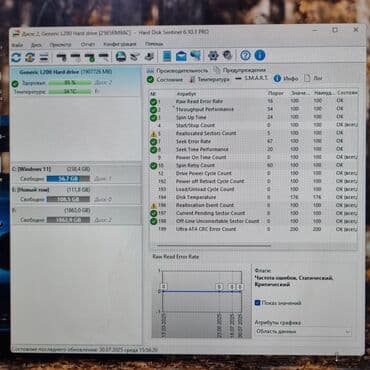Click the blue refresh arrows toolbar icon
This screenshot has width=370, height=370.
(x=16, y=57)
